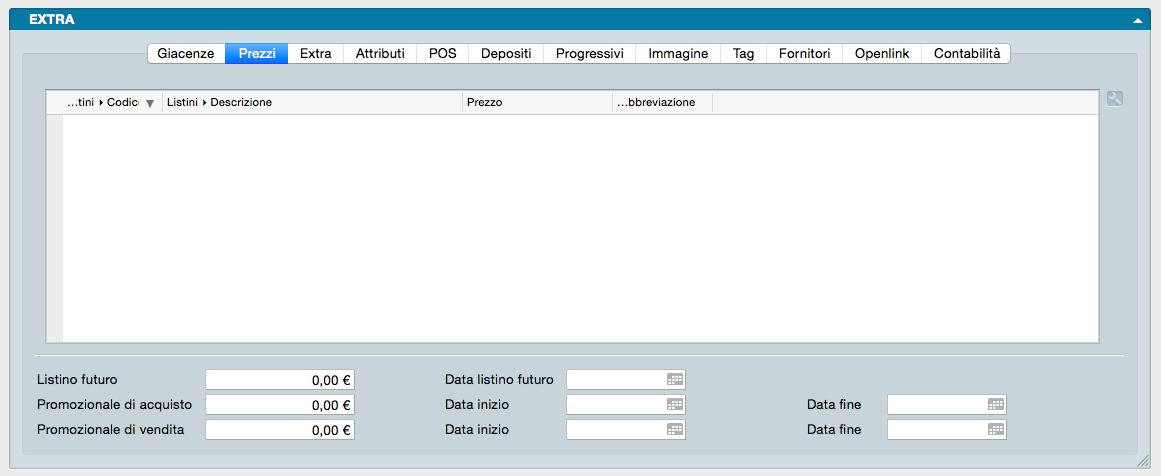
Task: Click the wrench settings icon beside the table
Action: coord(1115,99)
